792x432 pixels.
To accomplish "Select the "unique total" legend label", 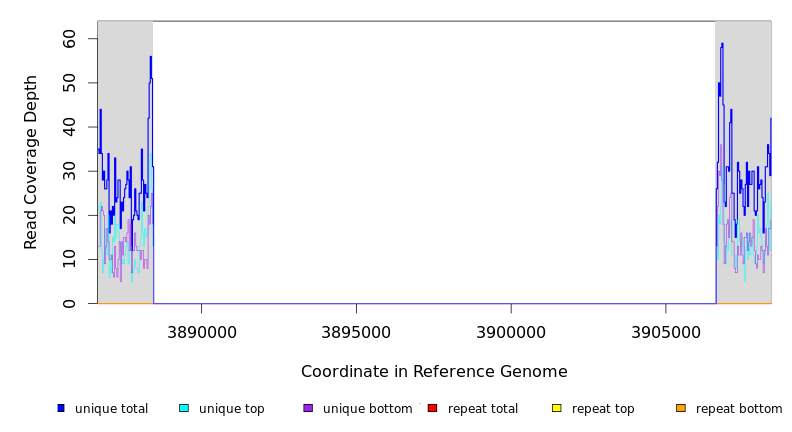I will coord(111,409).
